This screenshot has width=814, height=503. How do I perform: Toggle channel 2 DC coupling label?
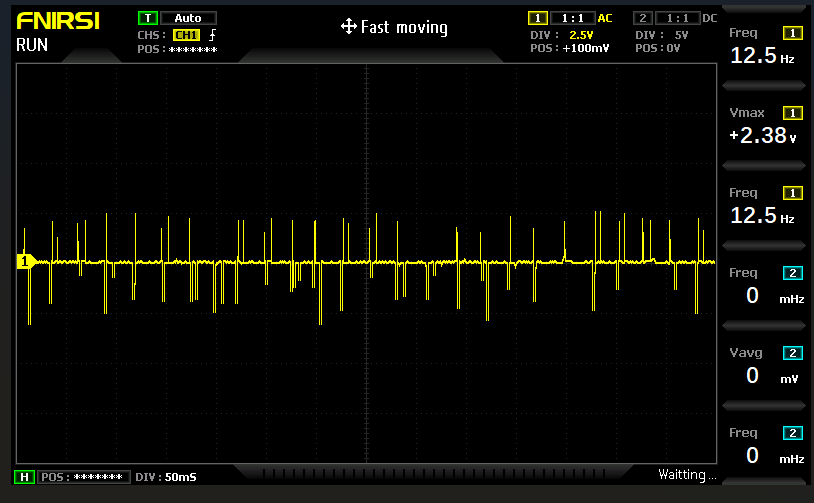point(709,18)
